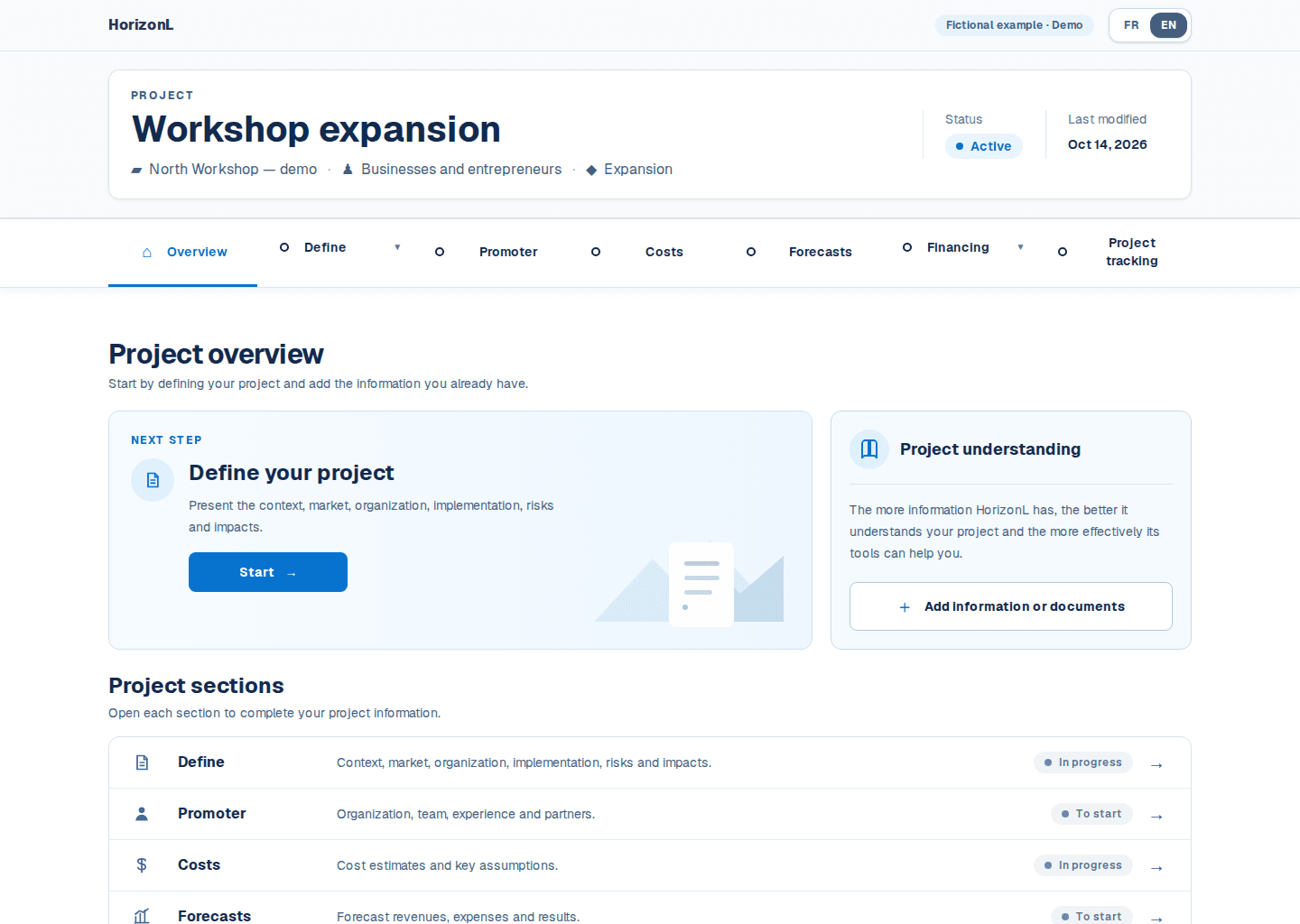Click the Costs row dollar icon
The image size is (1300, 924).
(142, 865)
